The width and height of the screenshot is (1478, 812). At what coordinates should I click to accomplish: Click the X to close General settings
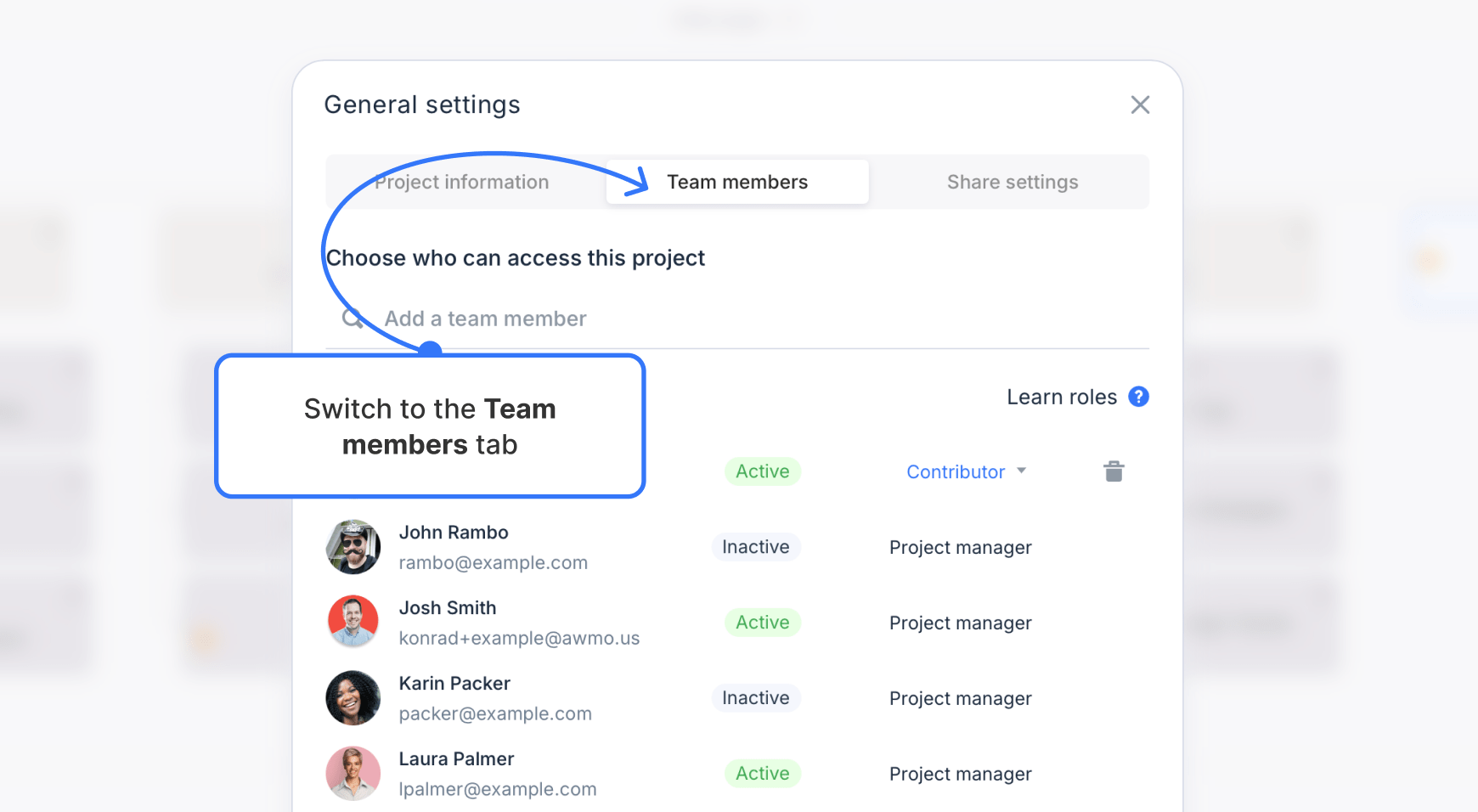(1141, 104)
